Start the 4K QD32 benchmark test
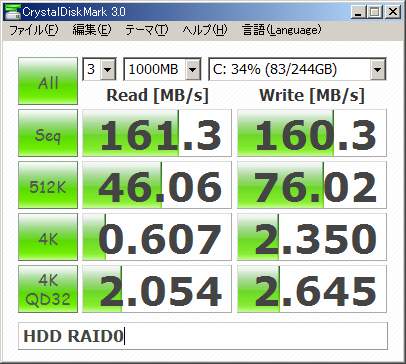 tap(48, 289)
